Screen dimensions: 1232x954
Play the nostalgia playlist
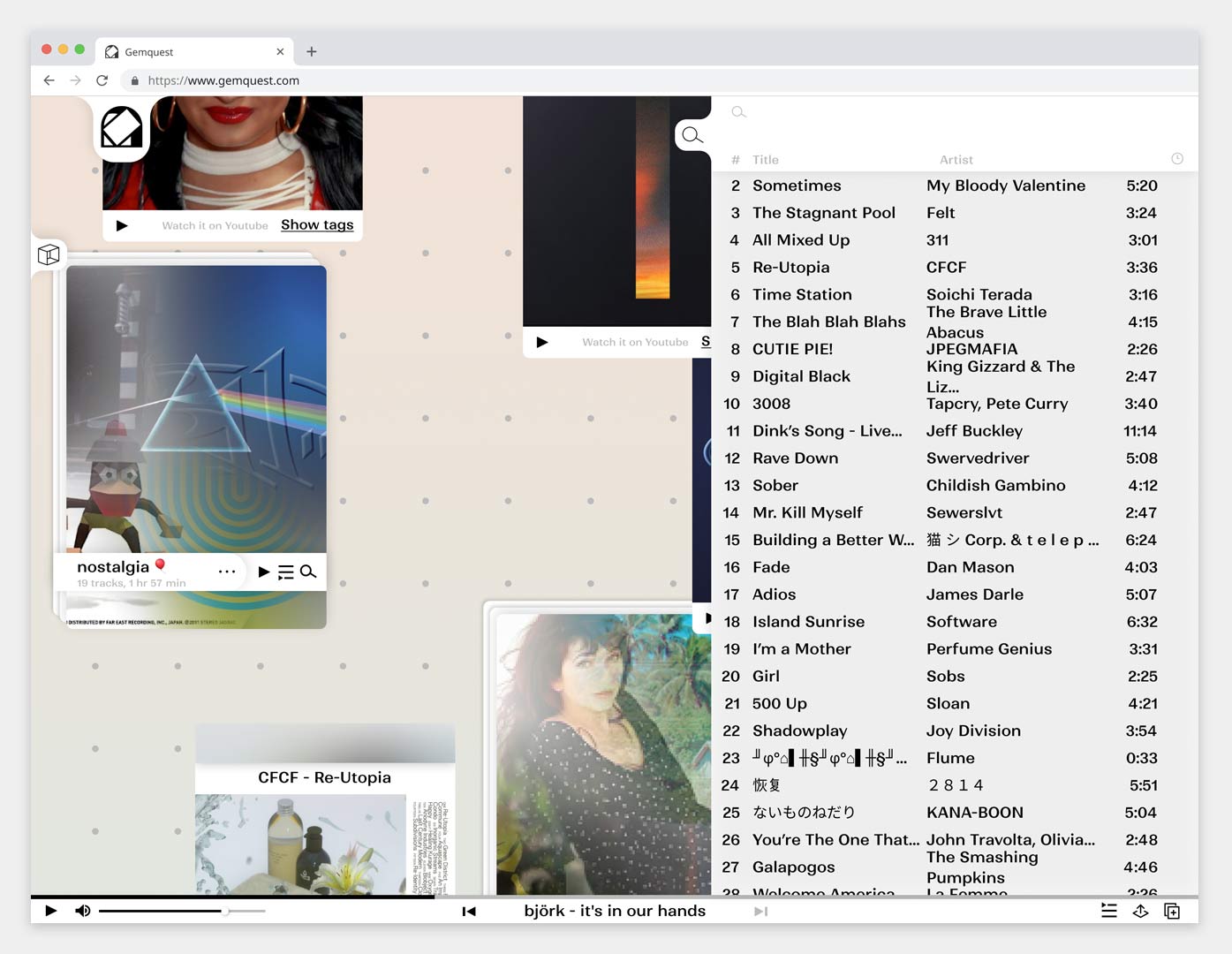point(263,572)
